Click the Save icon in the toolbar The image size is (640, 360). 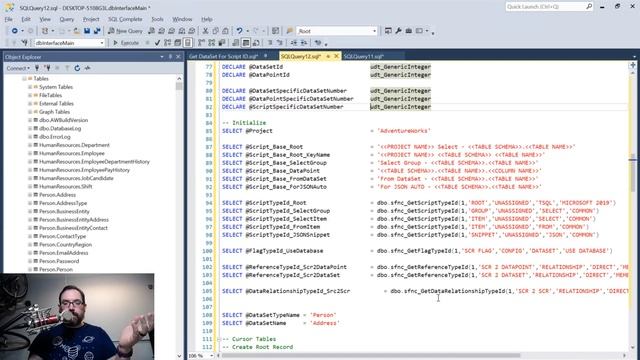[87, 31]
